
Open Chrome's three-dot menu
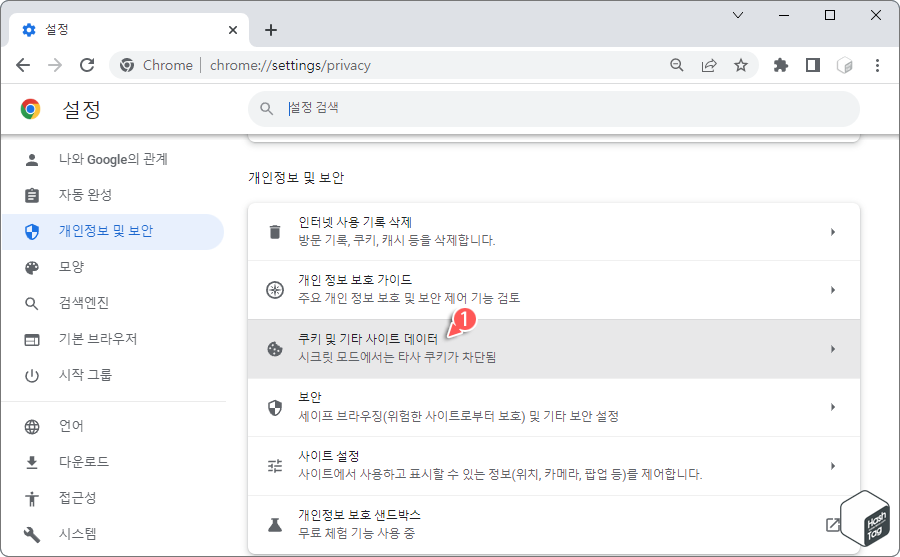pos(877,65)
